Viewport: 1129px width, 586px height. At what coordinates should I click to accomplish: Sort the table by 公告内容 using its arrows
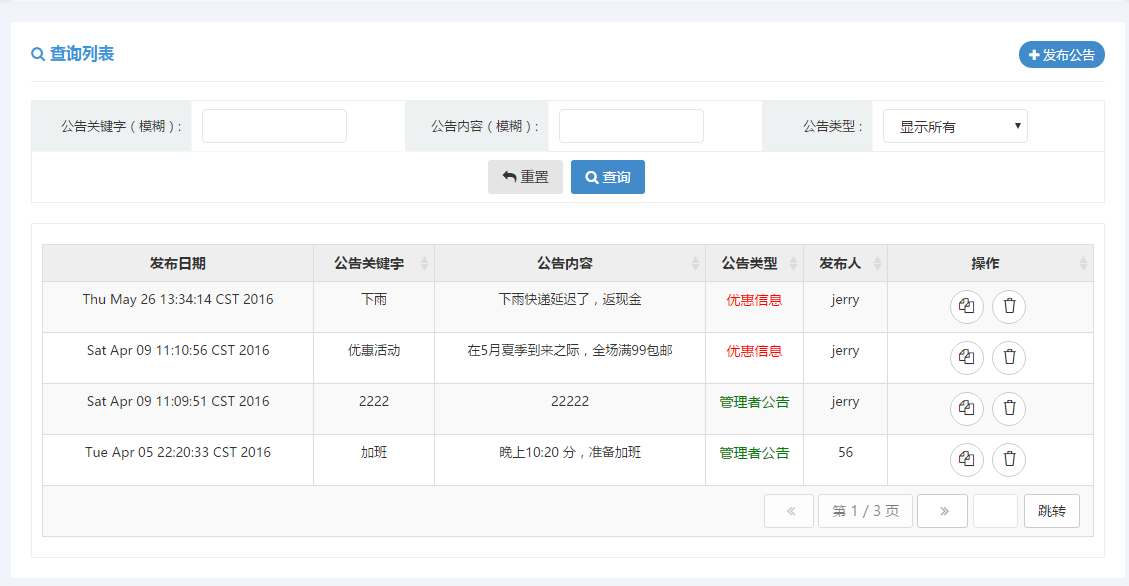pyautogui.click(x=695, y=263)
